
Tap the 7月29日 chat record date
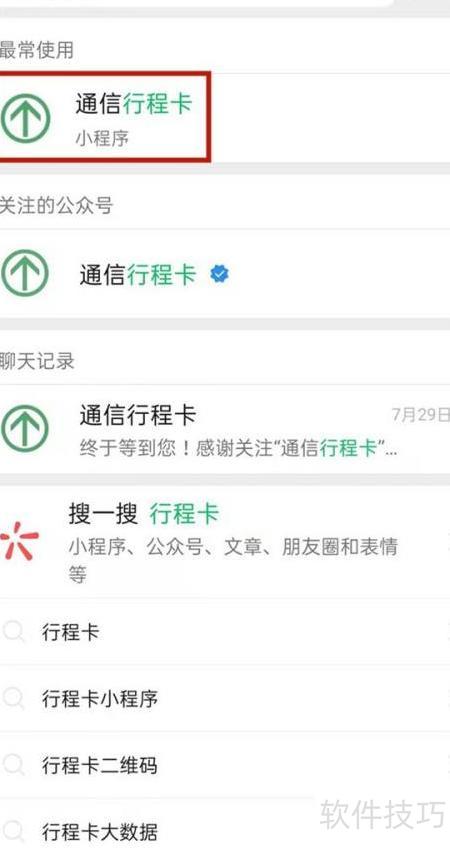pyautogui.click(x=421, y=415)
